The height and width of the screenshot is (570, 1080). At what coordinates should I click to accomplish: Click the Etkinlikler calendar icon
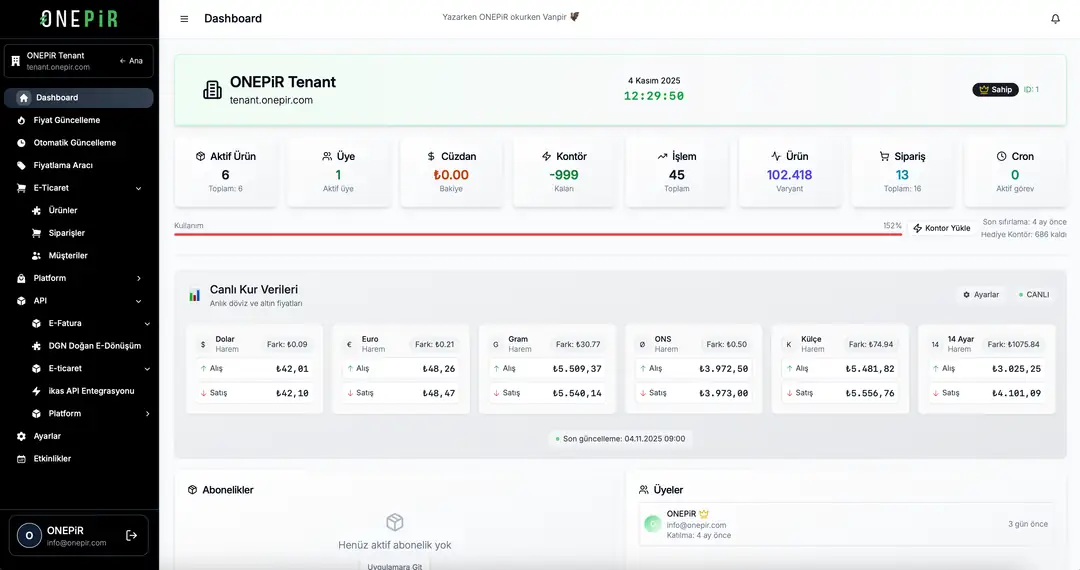pos(22,459)
